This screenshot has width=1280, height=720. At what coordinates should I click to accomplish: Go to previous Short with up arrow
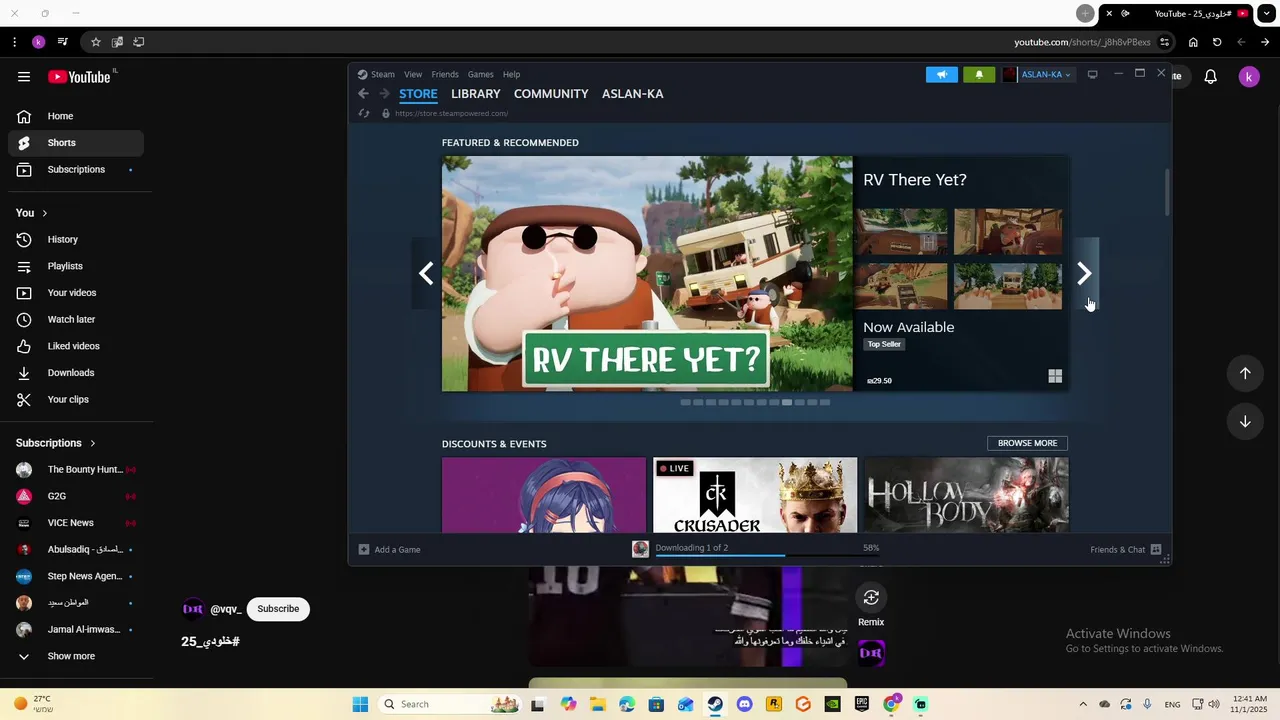click(1245, 373)
